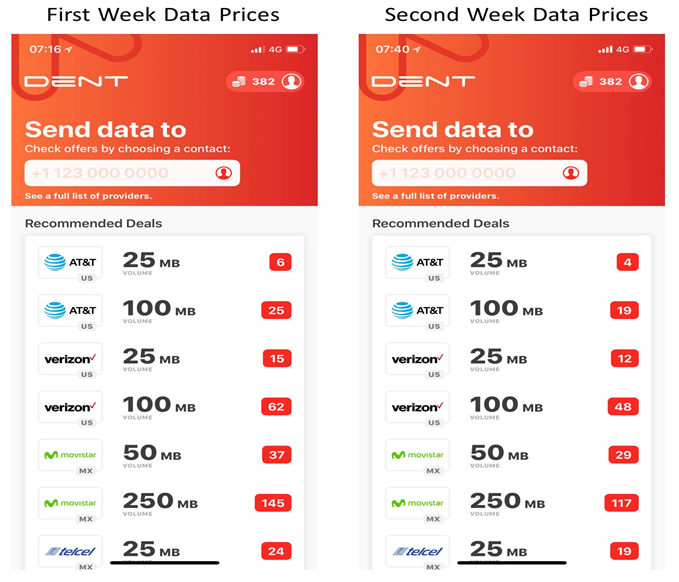Tap the contact picker icon in First Week screen

pos(223,173)
